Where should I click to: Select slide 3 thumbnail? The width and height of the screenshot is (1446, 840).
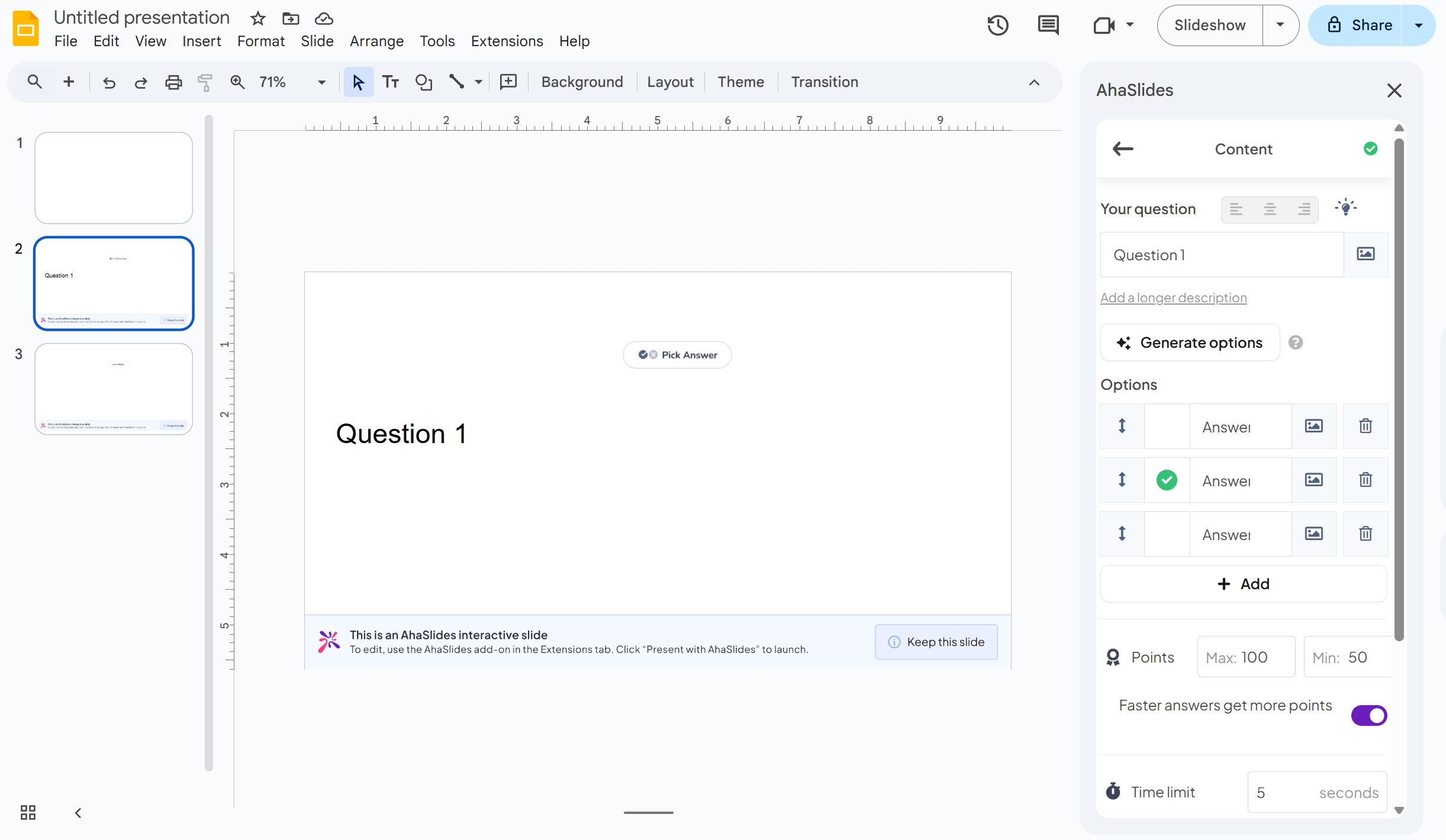point(114,389)
